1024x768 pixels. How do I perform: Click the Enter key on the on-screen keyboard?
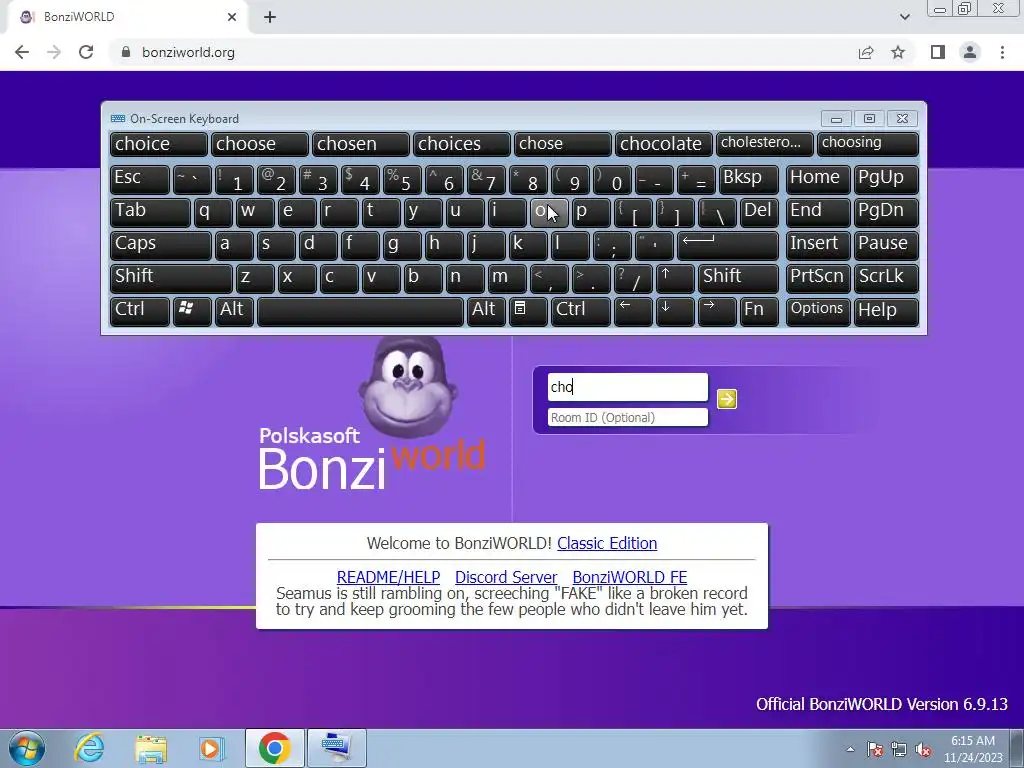pyautogui.click(x=728, y=246)
